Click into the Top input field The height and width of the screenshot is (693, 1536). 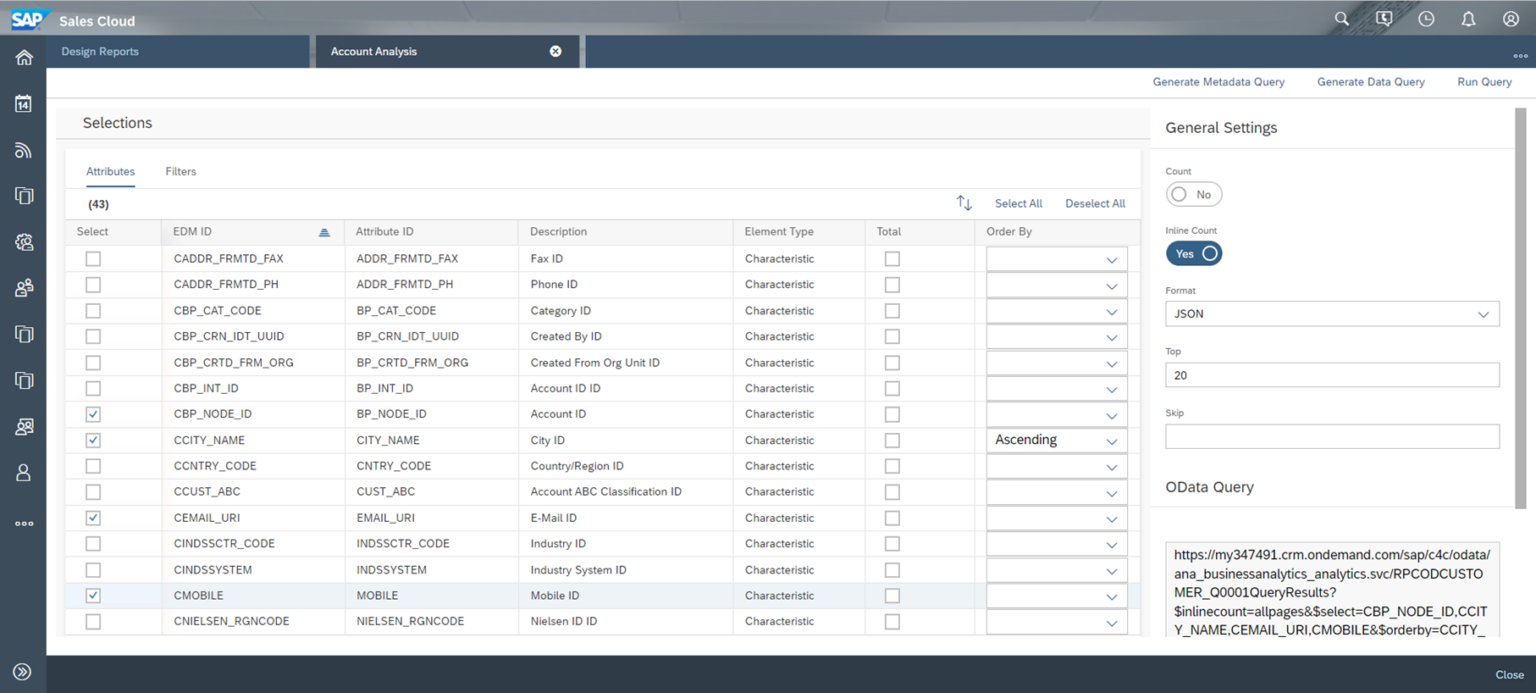[1332, 375]
